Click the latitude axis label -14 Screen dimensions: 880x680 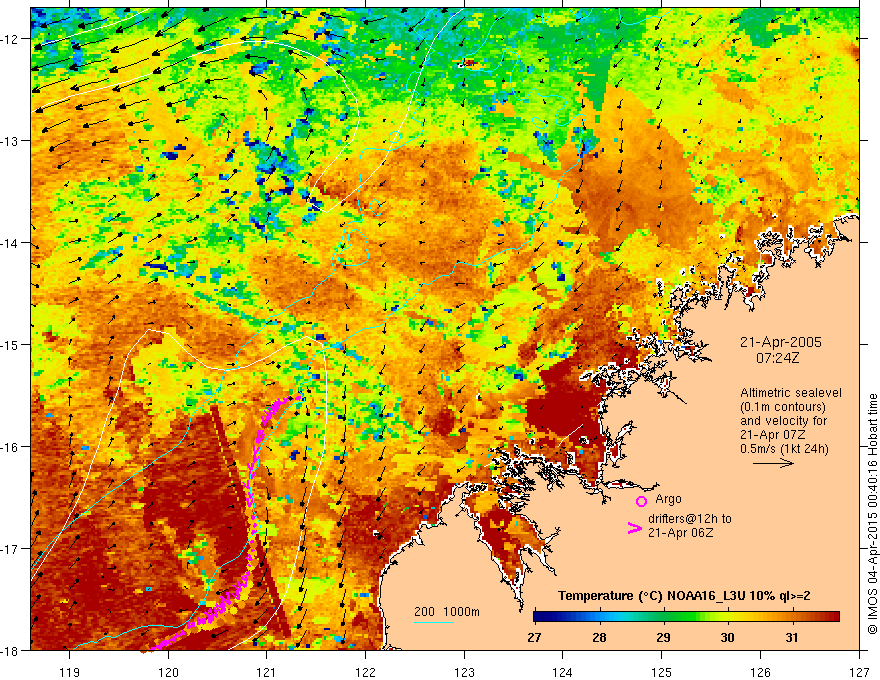(x=10, y=242)
